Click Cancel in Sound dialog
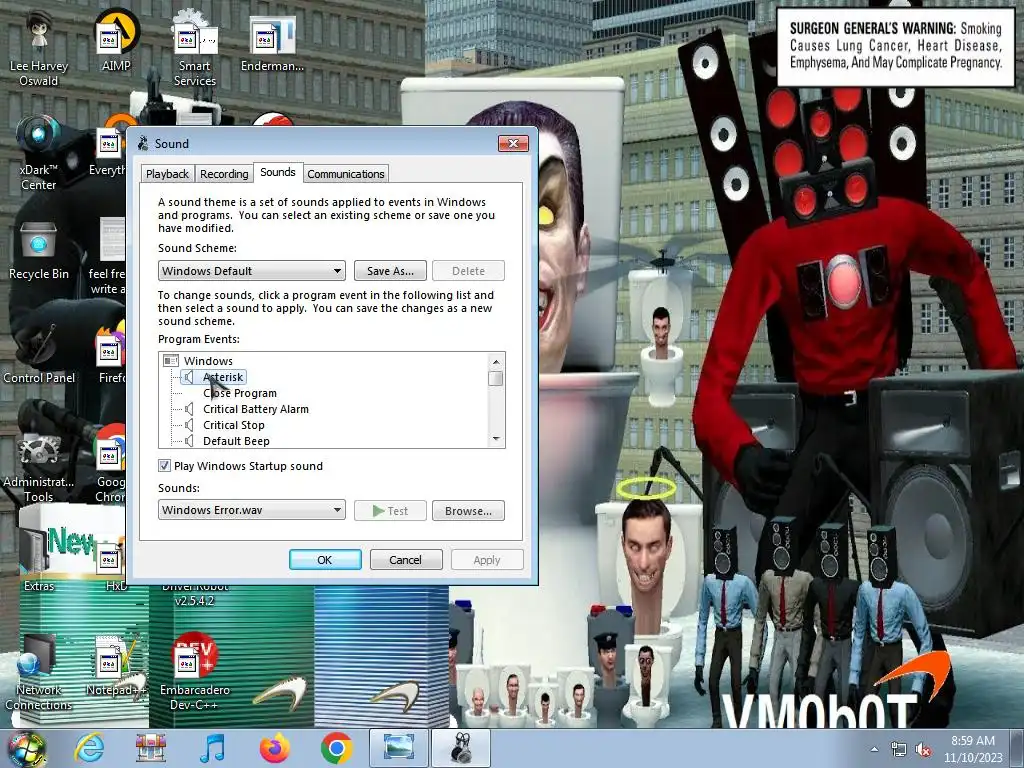Image resolution: width=1024 pixels, height=768 pixels. 406,560
